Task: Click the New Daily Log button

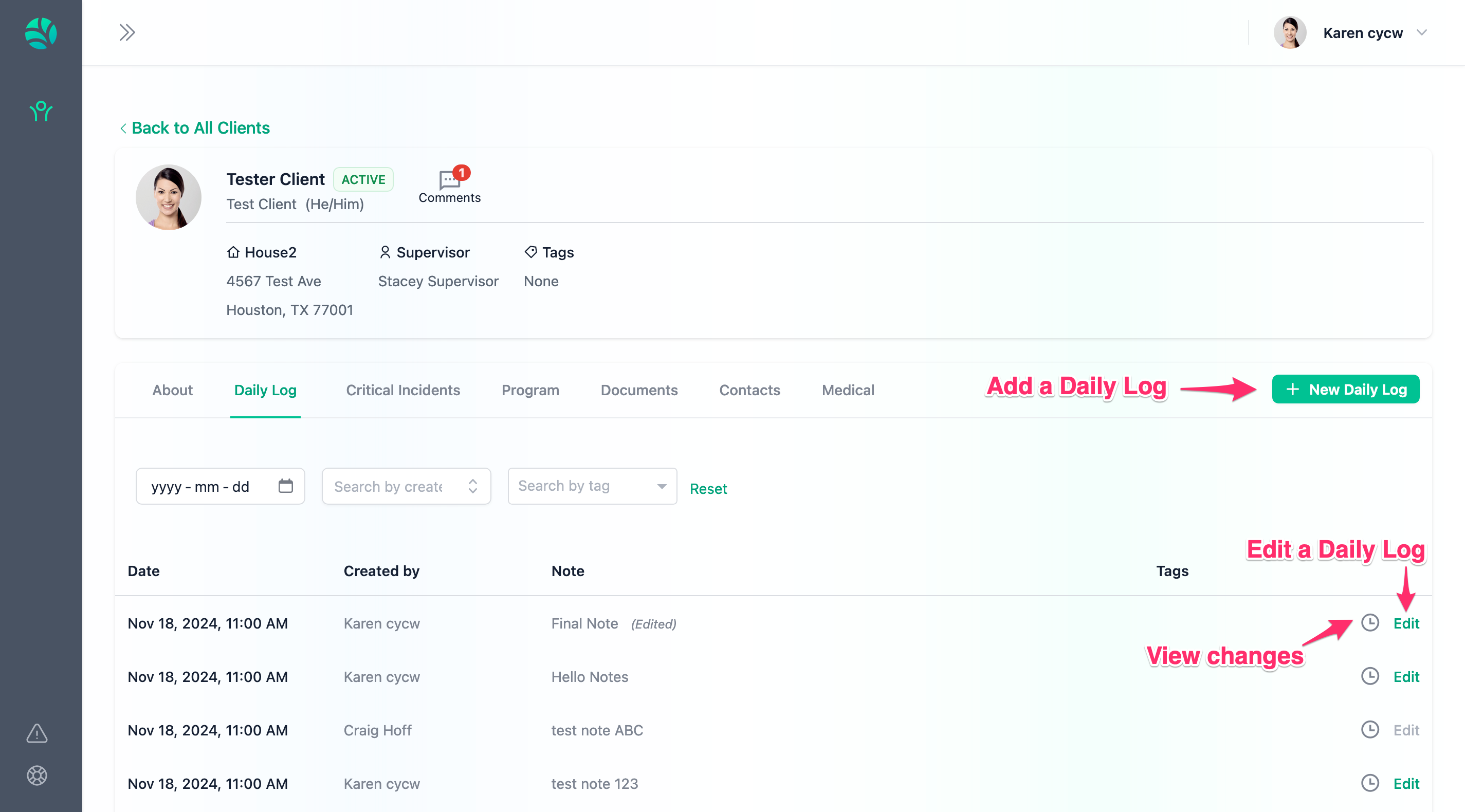Action: pos(1345,390)
